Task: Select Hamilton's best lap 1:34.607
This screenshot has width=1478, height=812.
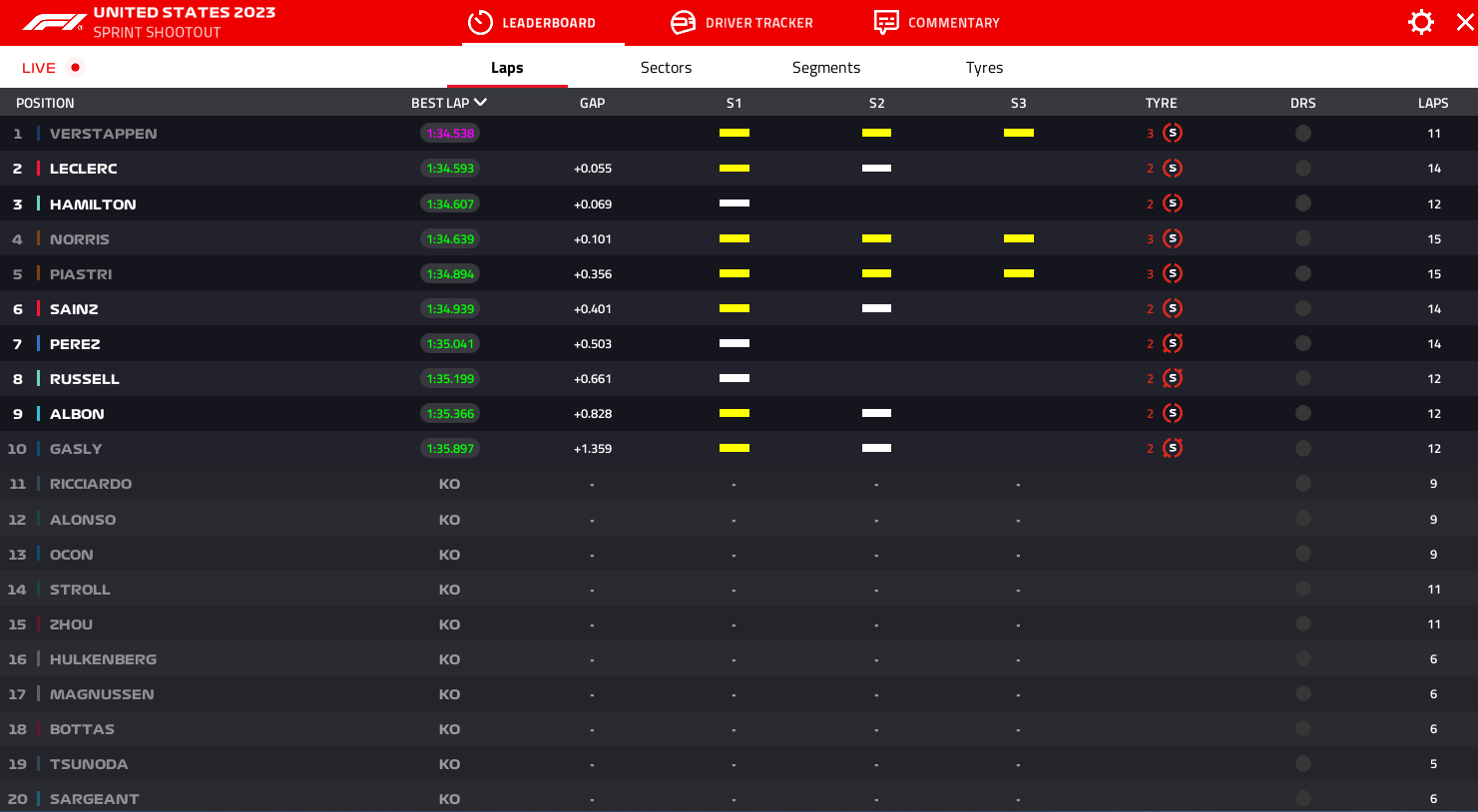Action: click(x=450, y=203)
